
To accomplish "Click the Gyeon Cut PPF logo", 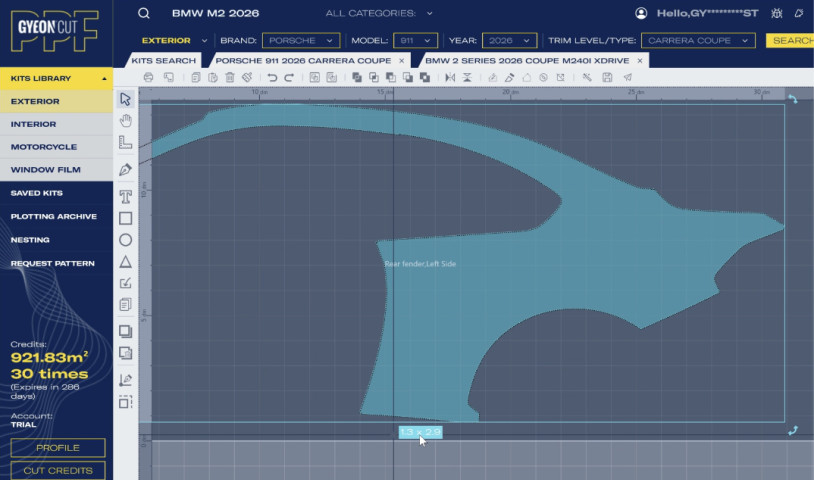I will click(x=55, y=31).
